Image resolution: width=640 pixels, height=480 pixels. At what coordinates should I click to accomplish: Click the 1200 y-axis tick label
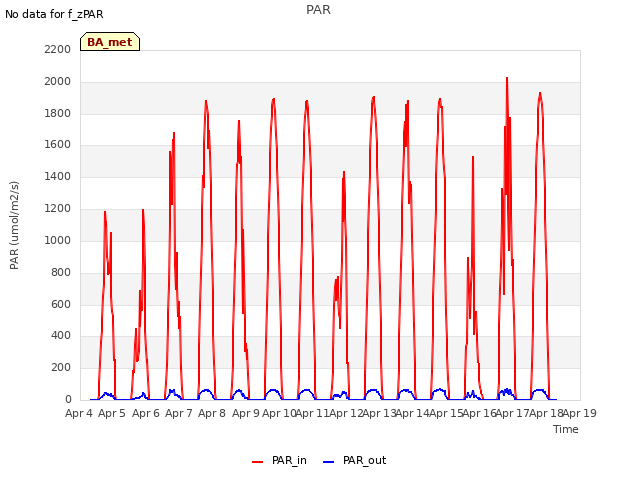tap(58, 209)
